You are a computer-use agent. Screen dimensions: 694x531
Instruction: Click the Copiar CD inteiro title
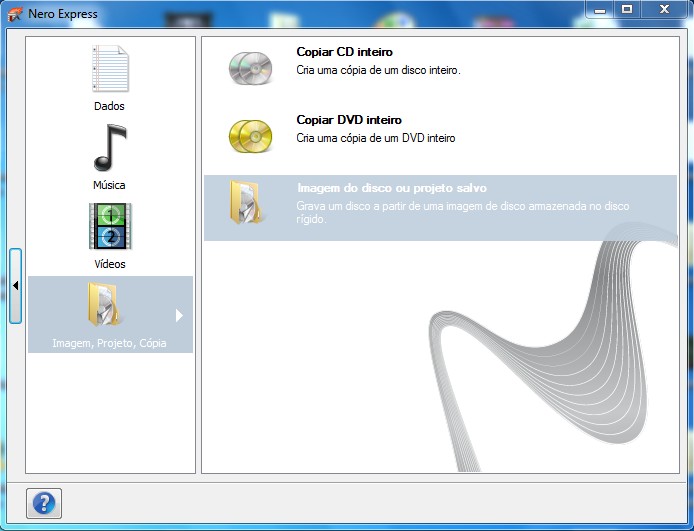click(x=344, y=52)
